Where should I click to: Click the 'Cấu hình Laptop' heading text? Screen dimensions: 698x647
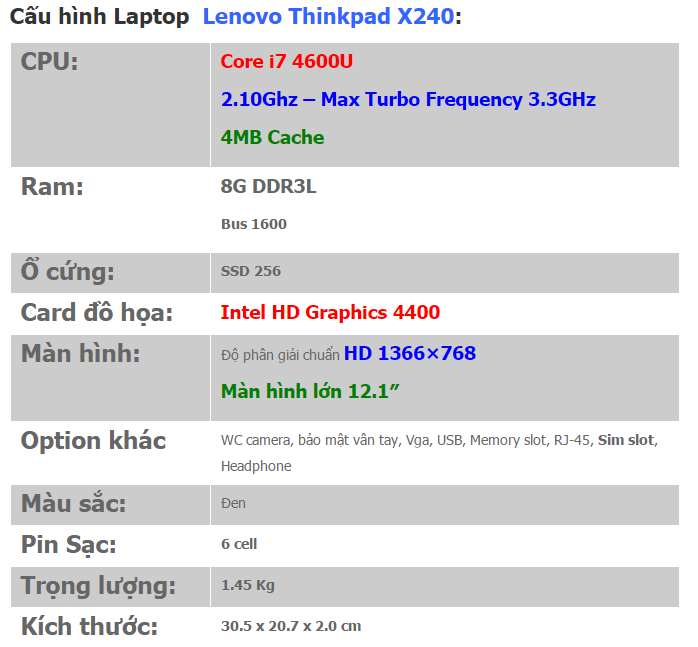point(99,17)
